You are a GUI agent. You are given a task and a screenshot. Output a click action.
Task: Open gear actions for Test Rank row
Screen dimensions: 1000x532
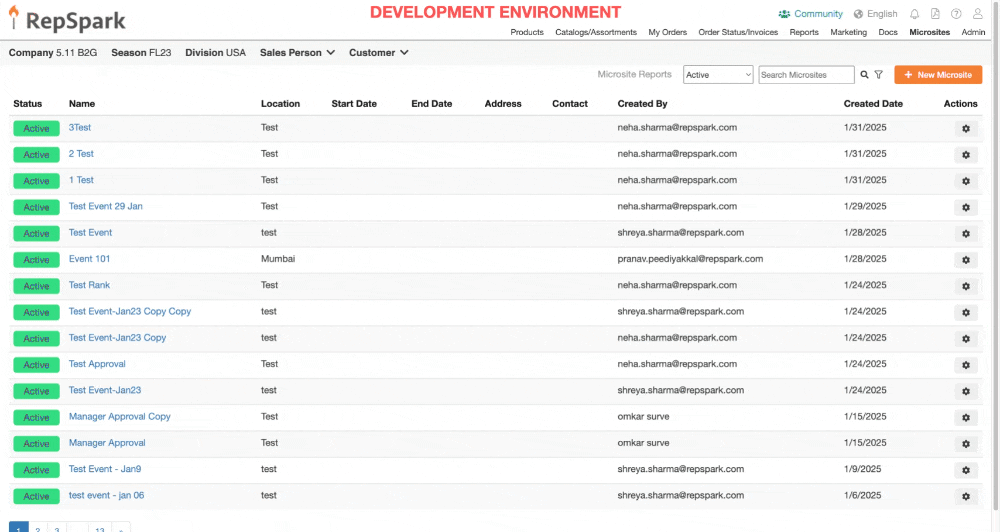point(966,286)
